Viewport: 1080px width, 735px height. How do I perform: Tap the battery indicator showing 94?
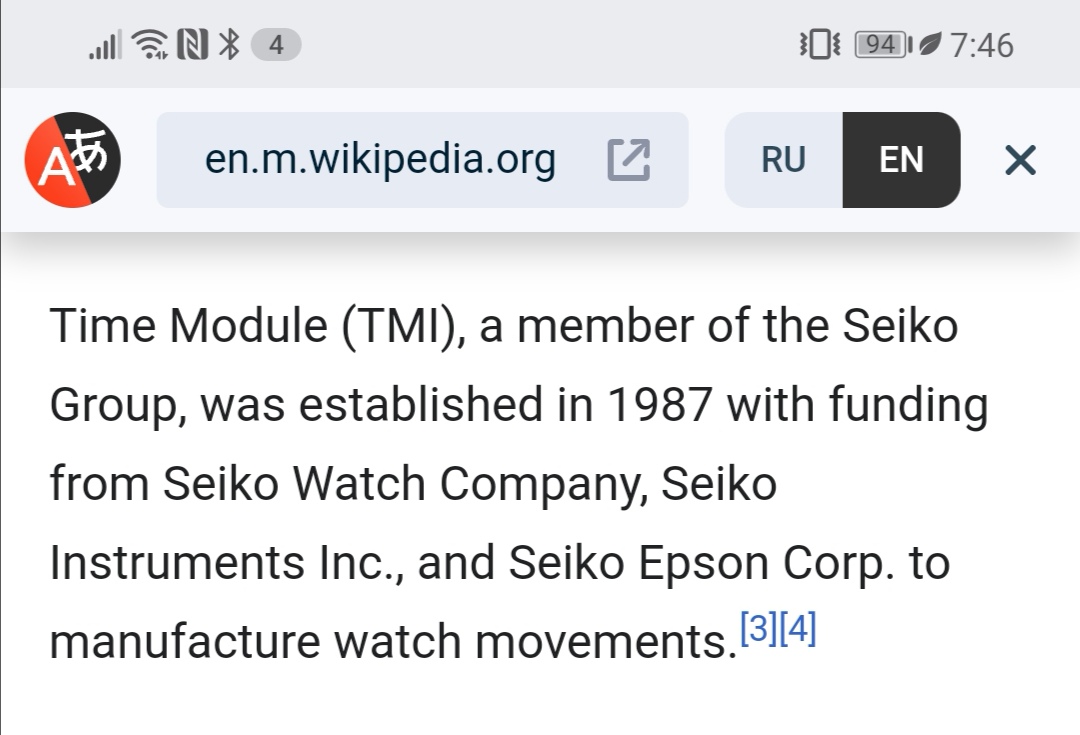pos(882,45)
